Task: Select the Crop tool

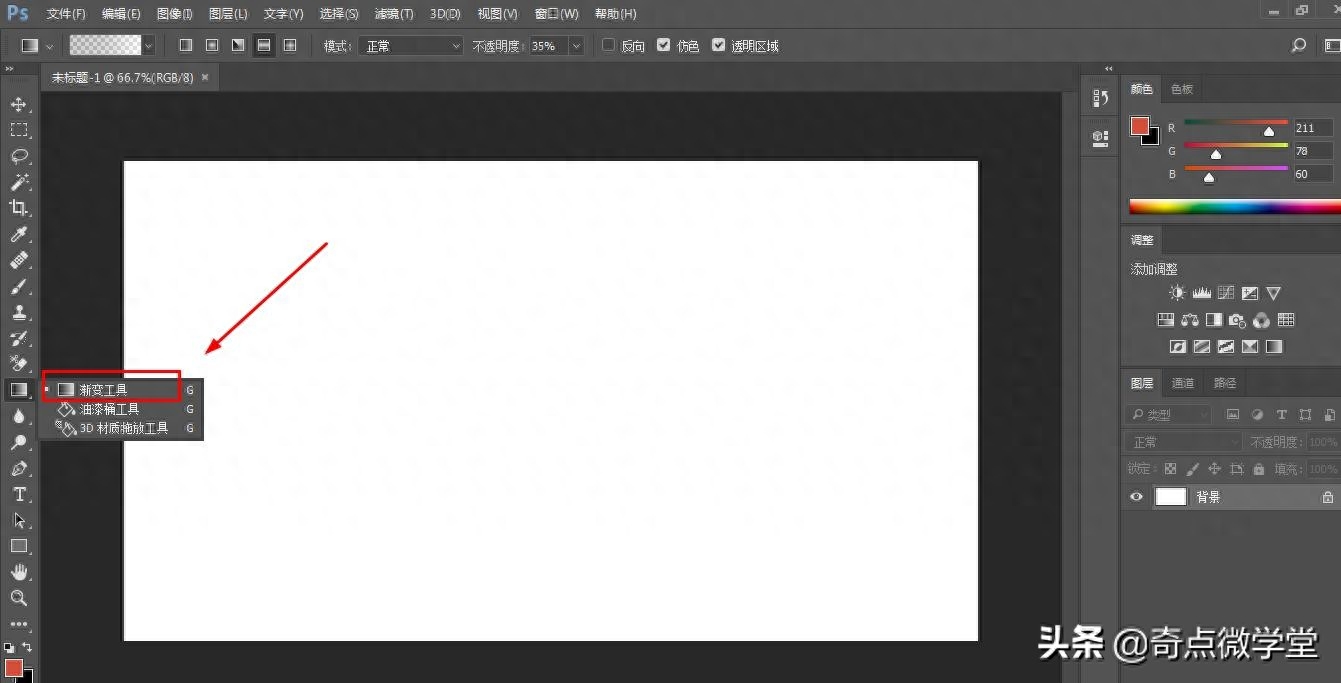Action: click(x=19, y=208)
